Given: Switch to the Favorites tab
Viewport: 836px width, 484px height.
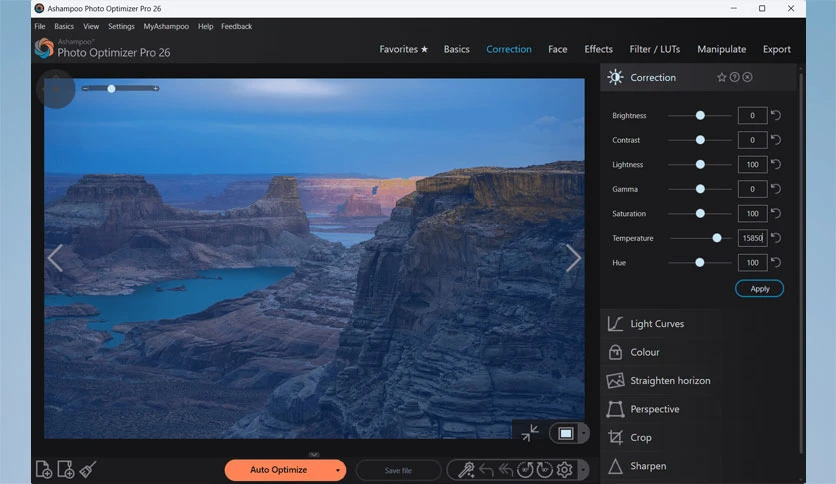Looking at the screenshot, I should 404,49.
